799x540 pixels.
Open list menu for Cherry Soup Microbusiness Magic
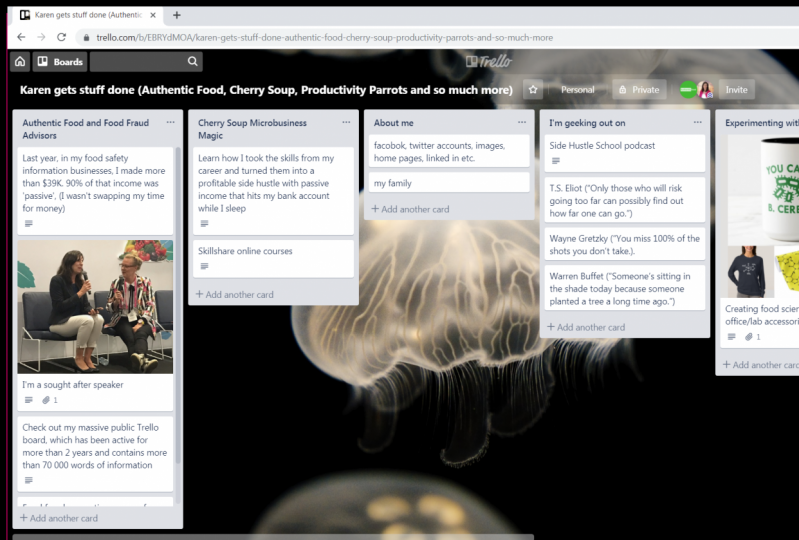tap(346, 122)
